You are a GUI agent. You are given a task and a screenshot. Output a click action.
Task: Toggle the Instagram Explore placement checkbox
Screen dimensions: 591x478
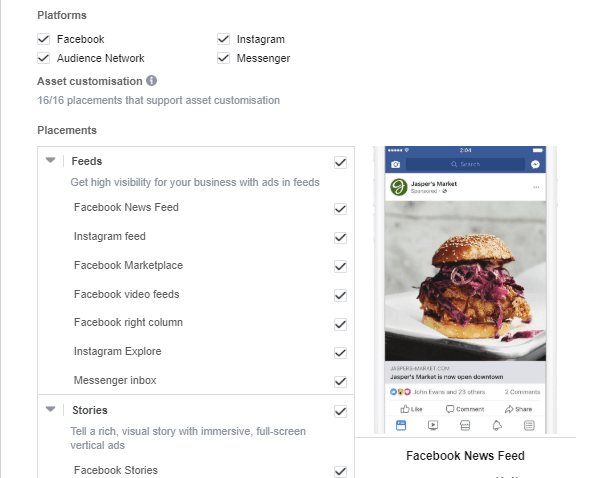(x=340, y=353)
